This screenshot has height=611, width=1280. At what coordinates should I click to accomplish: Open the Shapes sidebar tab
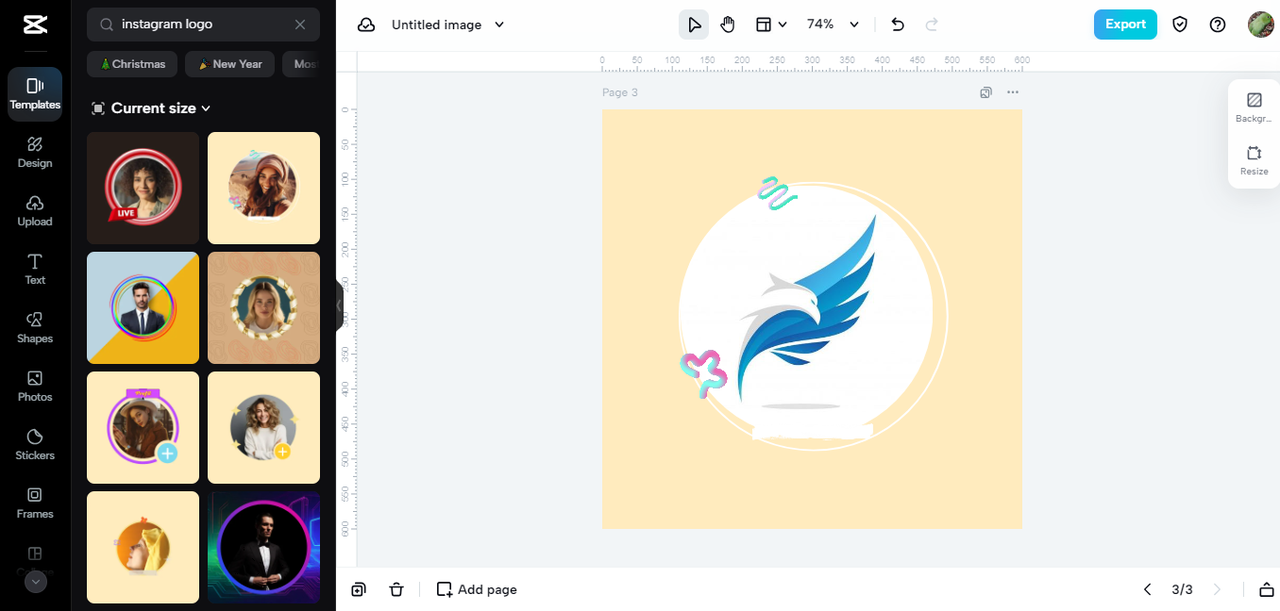point(35,328)
